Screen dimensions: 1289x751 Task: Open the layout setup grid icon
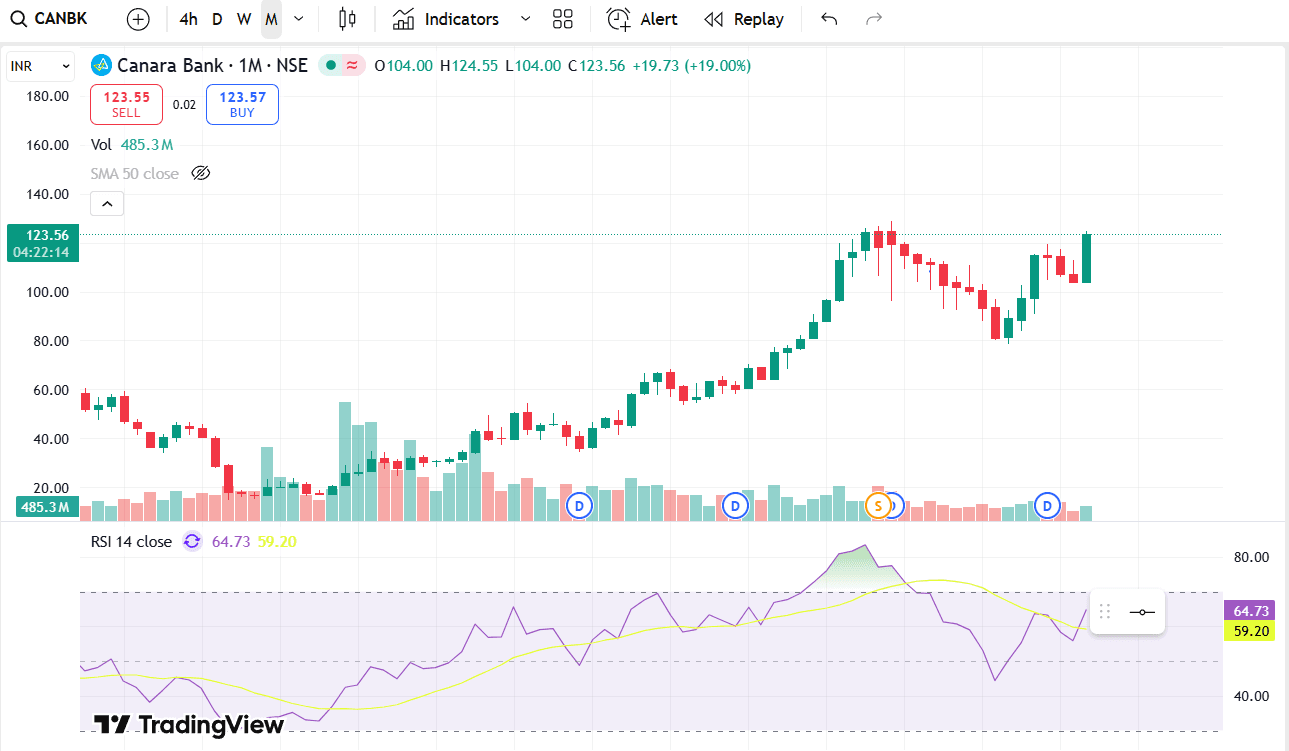coord(563,19)
